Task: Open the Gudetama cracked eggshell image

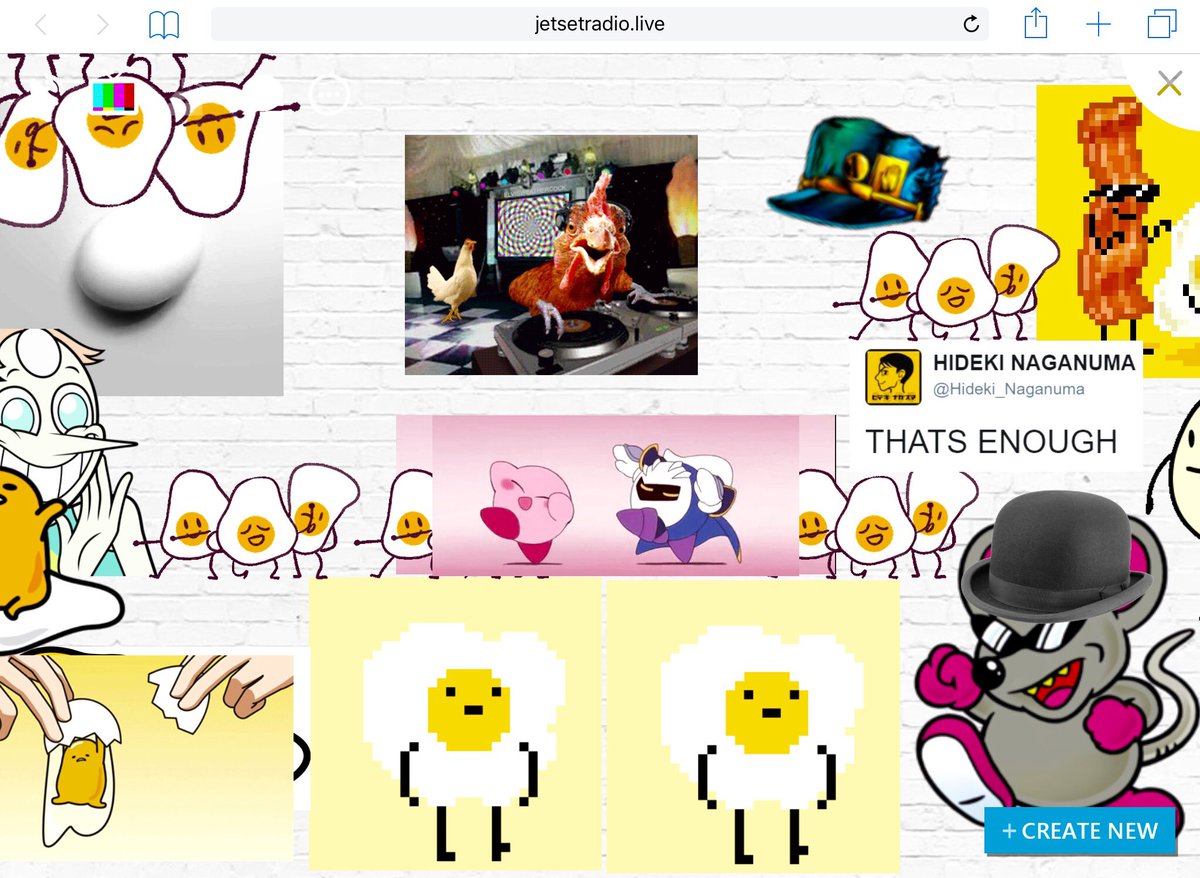Action: 146,757
